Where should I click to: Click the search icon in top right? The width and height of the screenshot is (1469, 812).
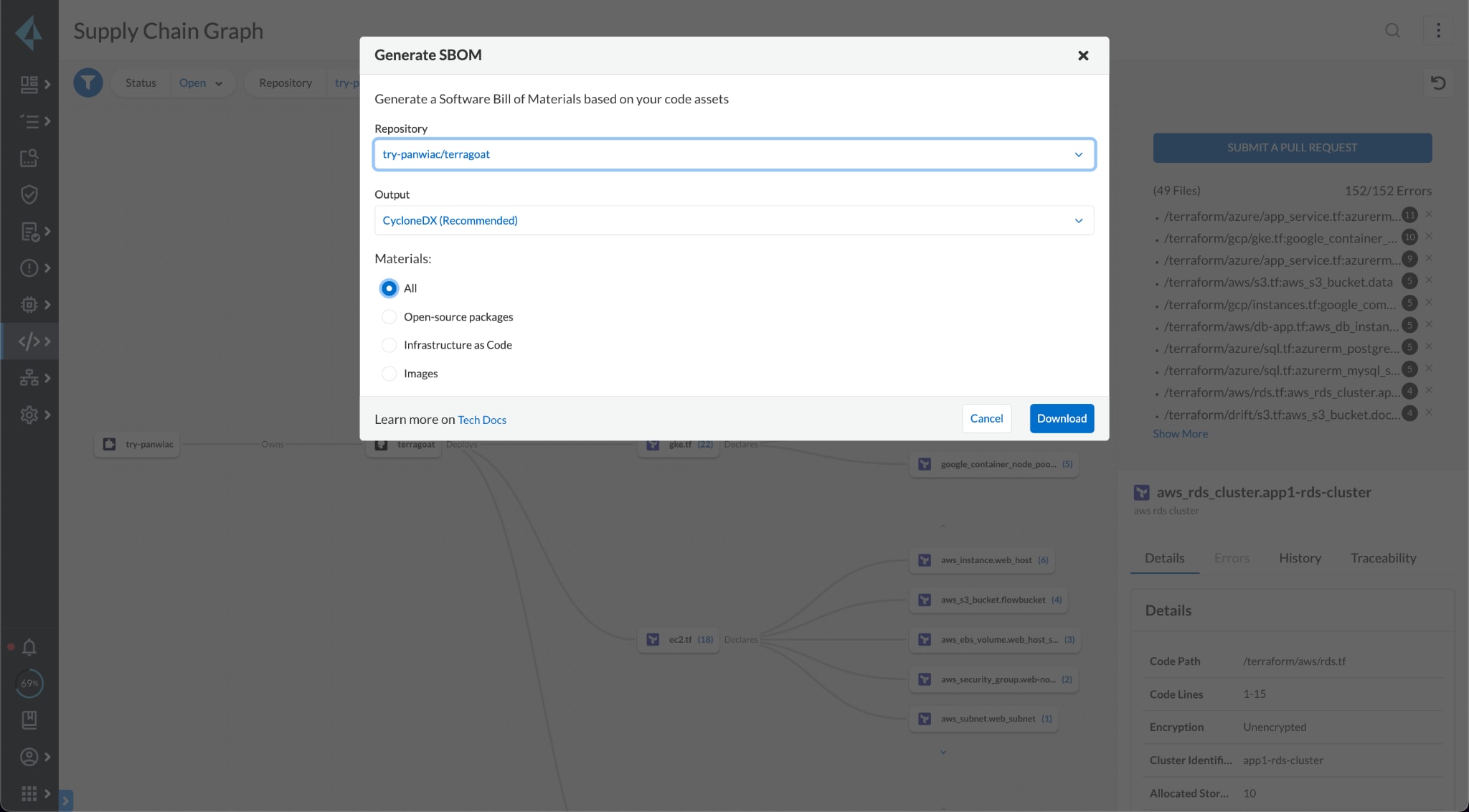(x=1393, y=29)
